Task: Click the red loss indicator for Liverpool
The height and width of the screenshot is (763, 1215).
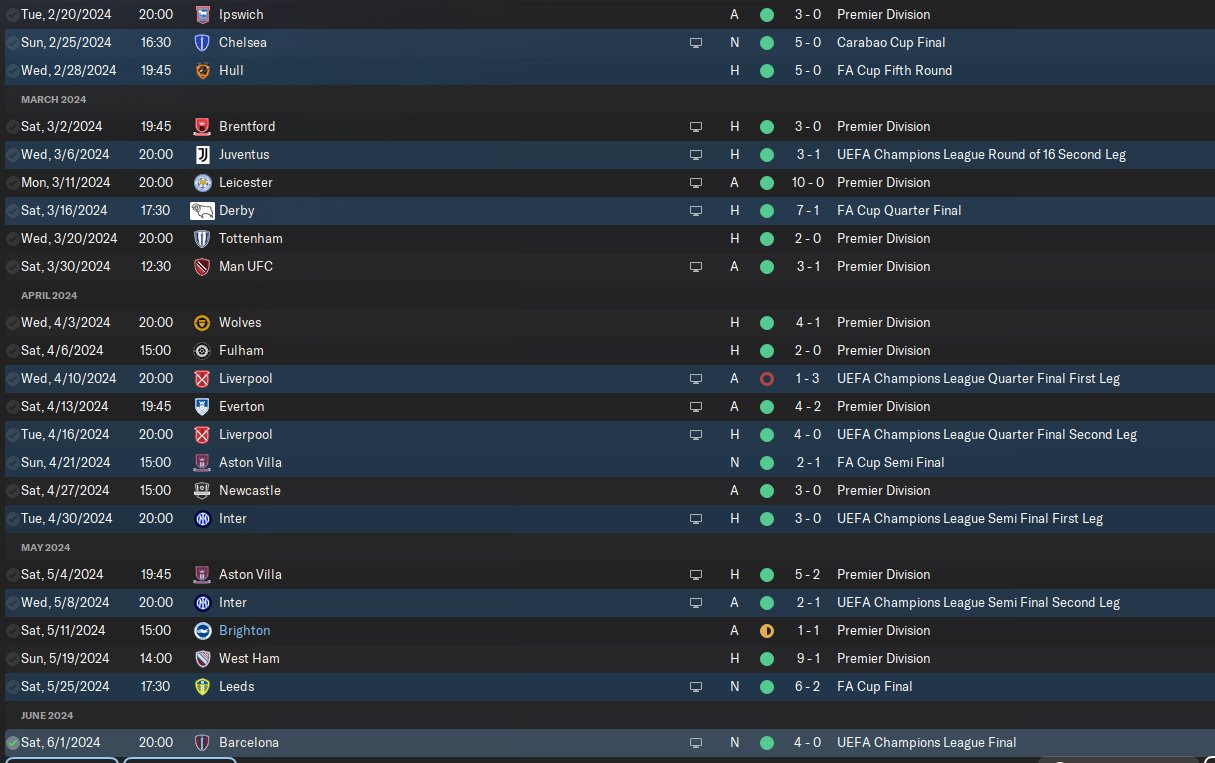Action: [767, 379]
